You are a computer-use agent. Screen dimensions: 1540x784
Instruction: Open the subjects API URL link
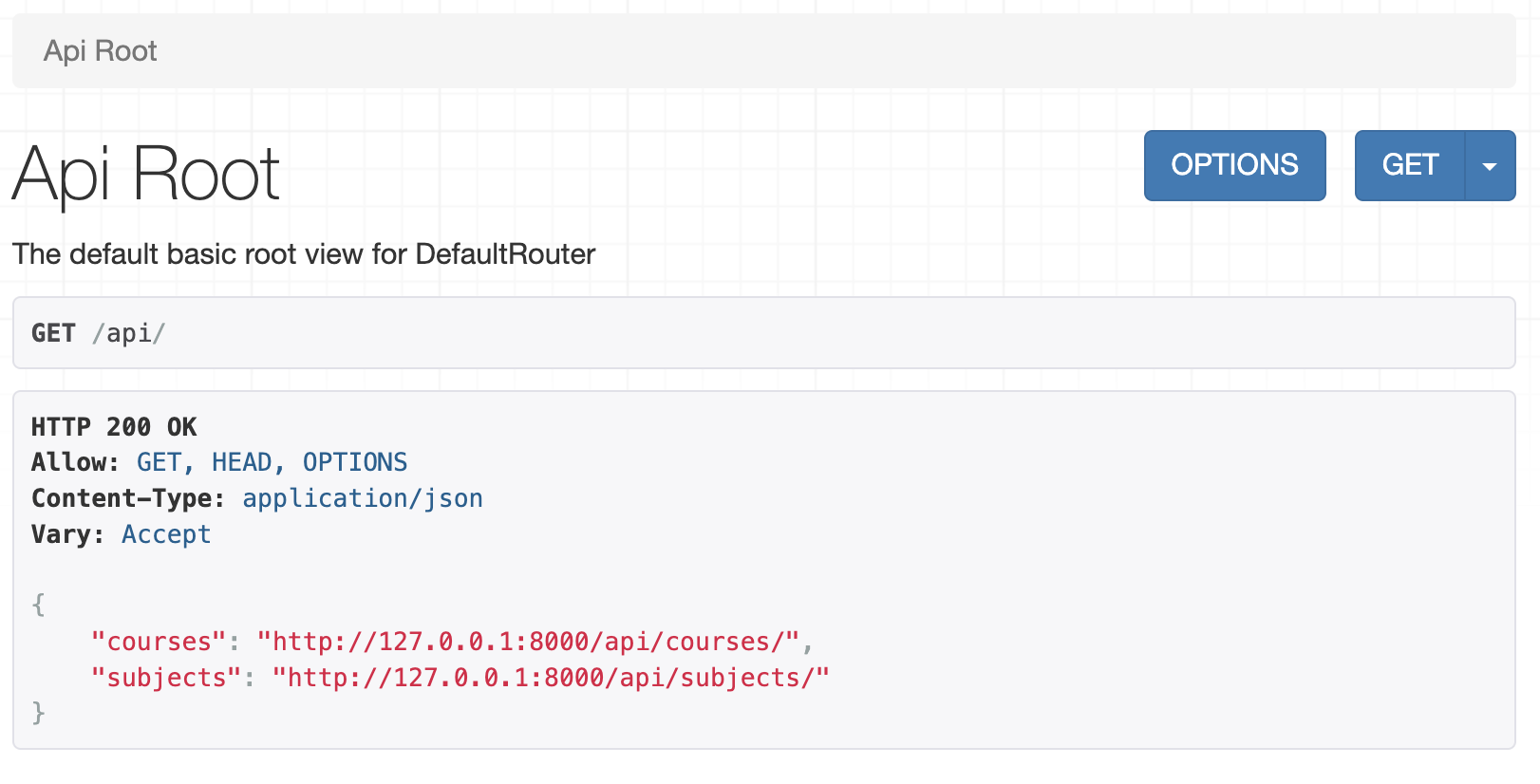pos(551,678)
